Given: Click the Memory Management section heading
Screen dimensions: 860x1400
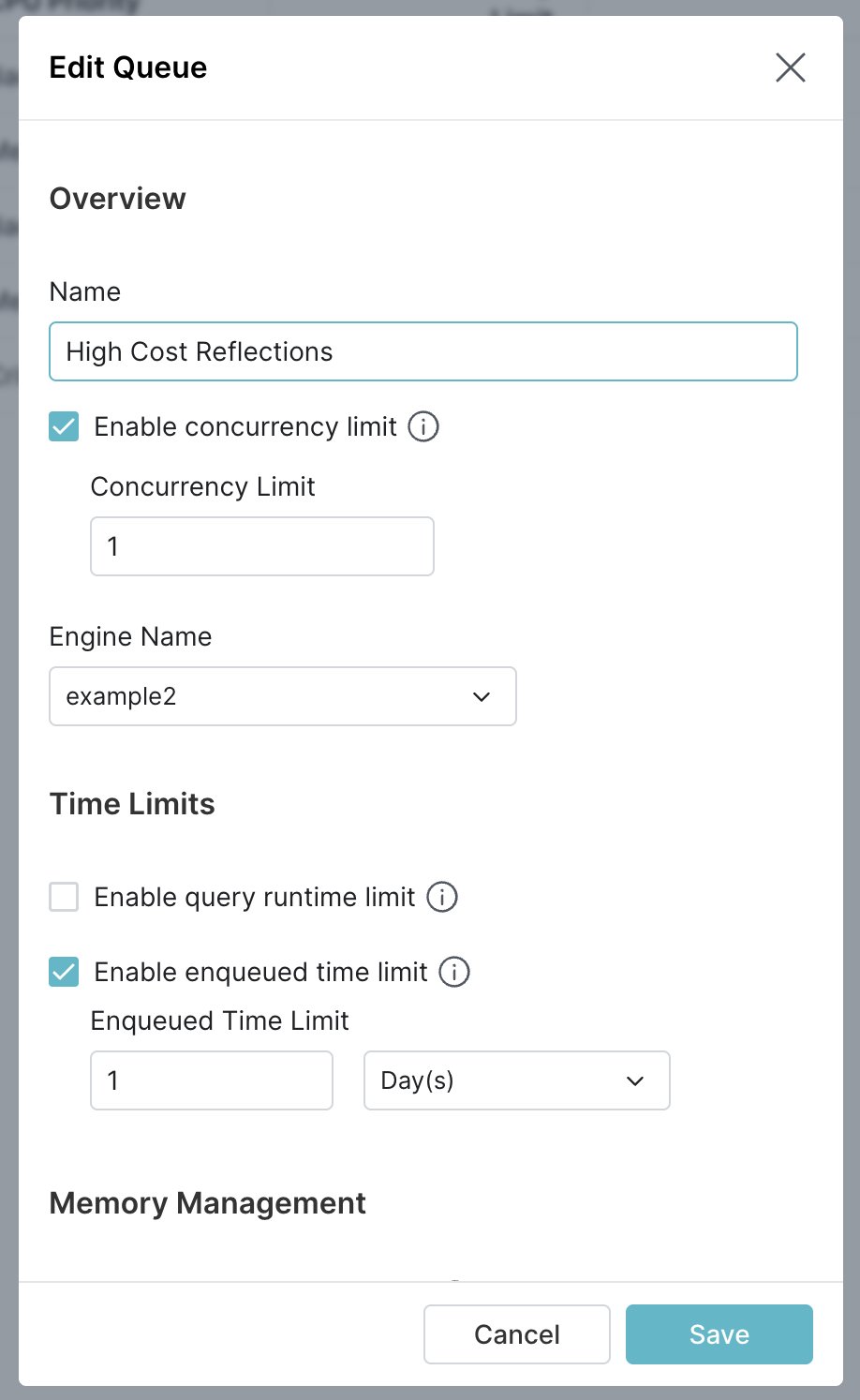Looking at the screenshot, I should click(208, 1203).
